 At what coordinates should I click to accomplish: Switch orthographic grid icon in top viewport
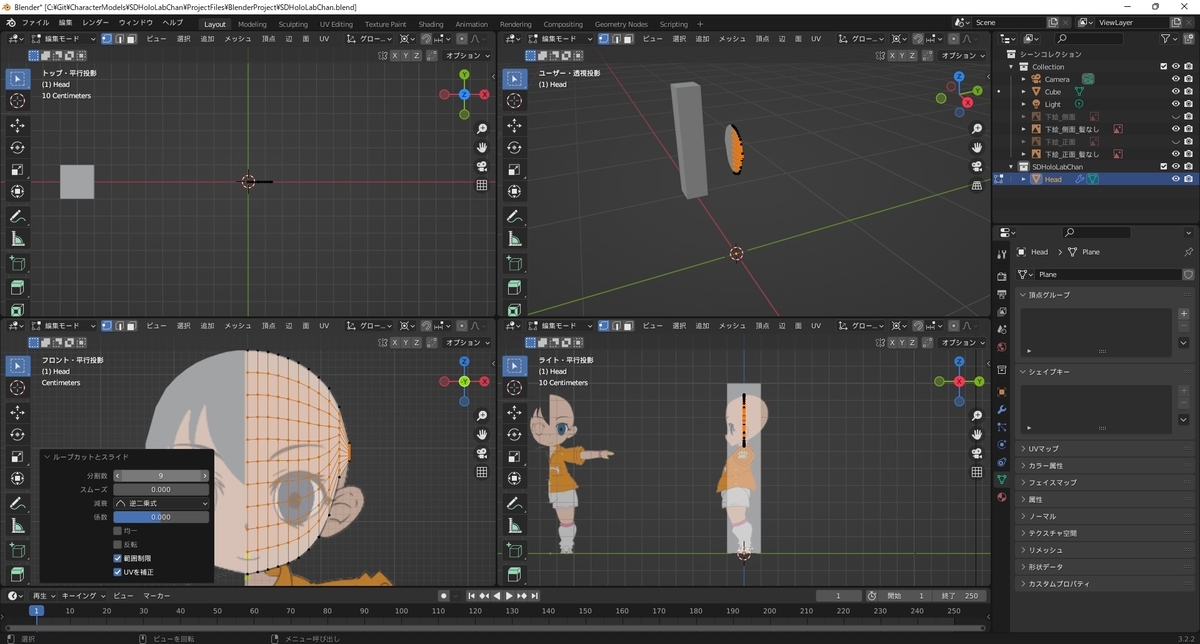pyautogui.click(x=482, y=185)
